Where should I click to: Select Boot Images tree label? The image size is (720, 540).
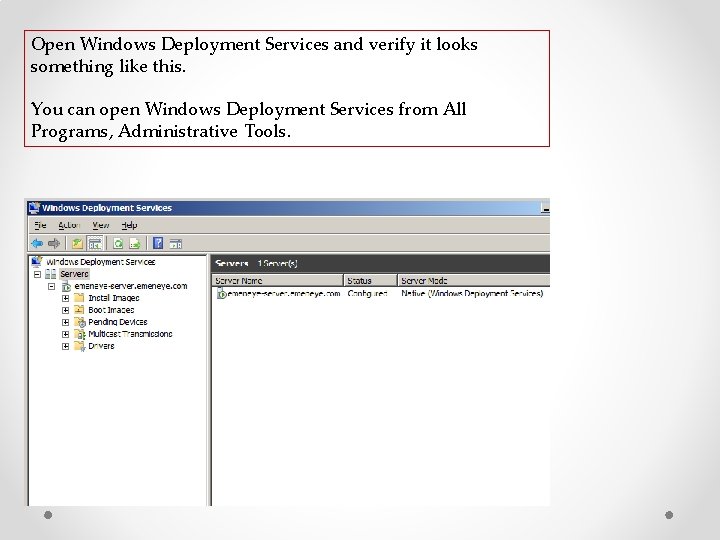(x=111, y=310)
